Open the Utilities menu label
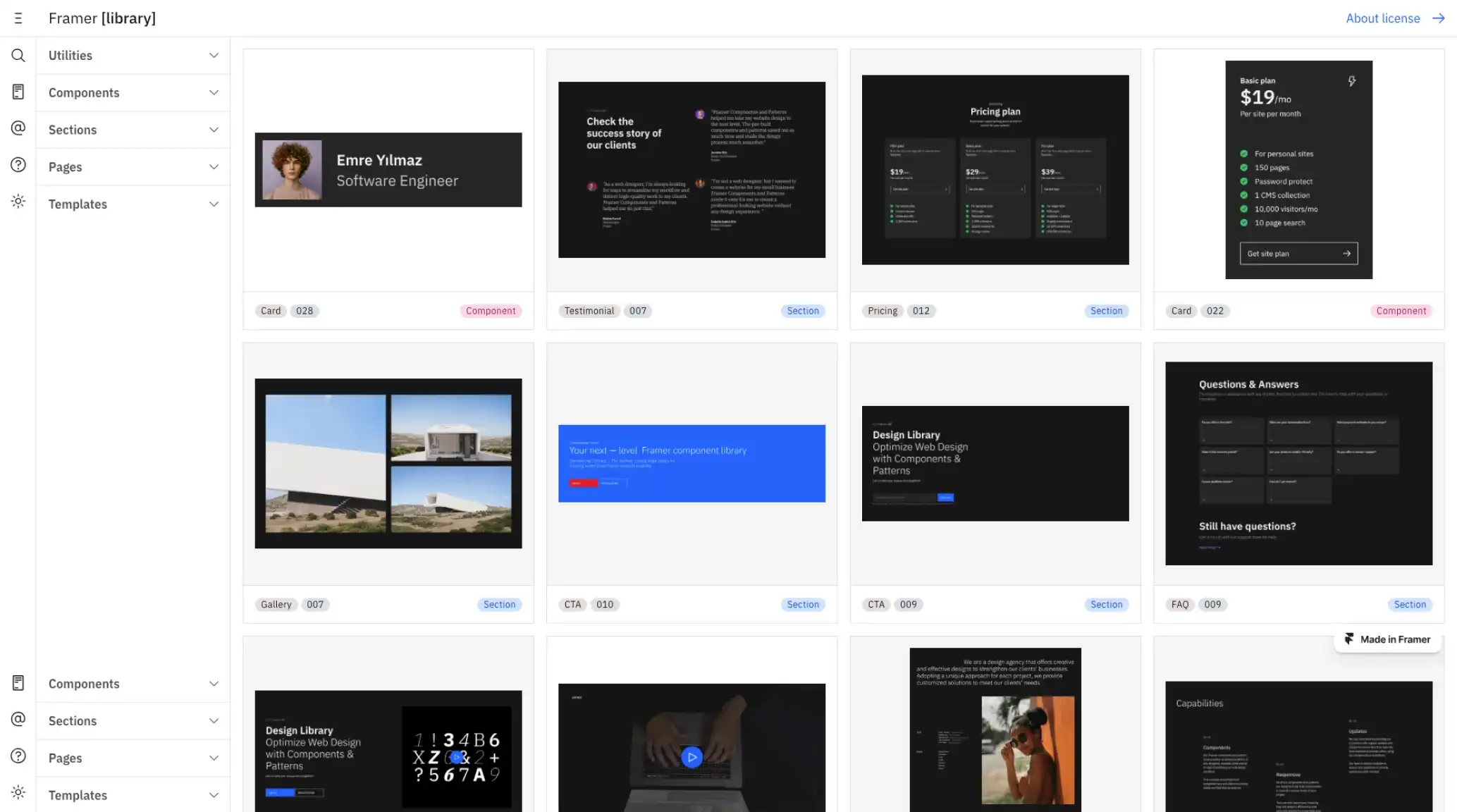This screenshot has height=812, width=1457. pyautogui.click(x=70, y=56)
